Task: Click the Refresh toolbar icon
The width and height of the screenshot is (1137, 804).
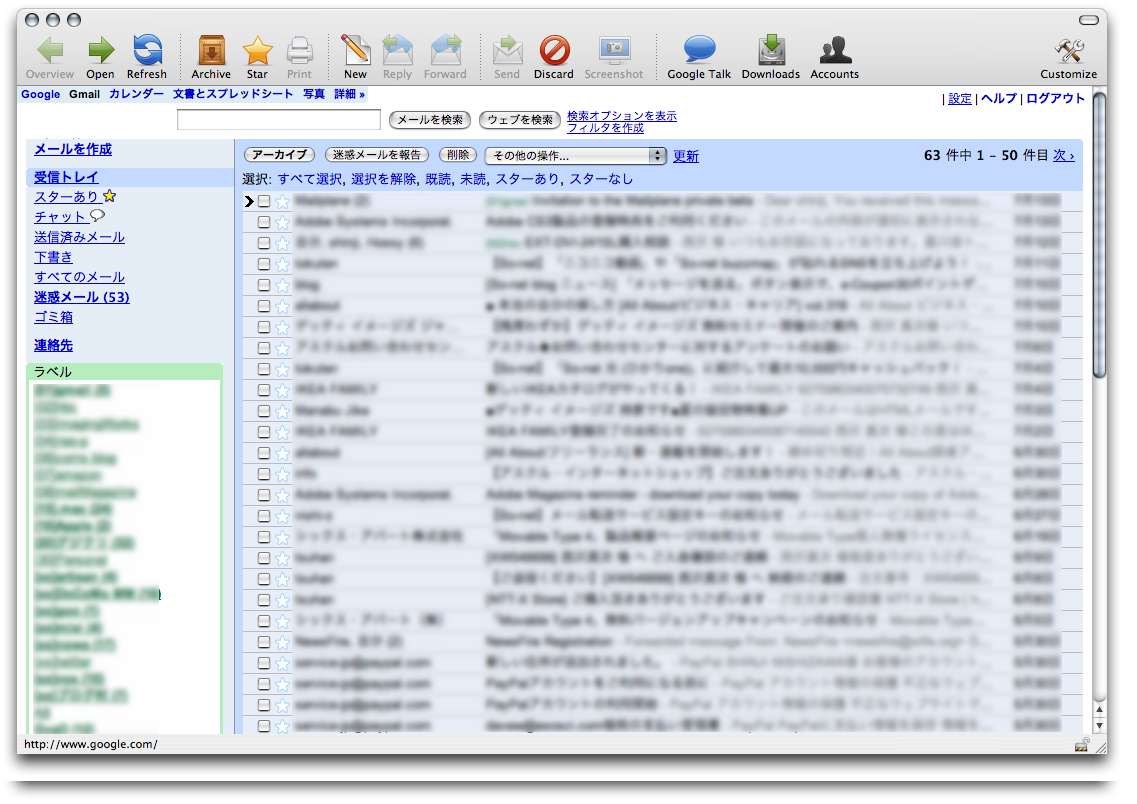Action: 147,51
